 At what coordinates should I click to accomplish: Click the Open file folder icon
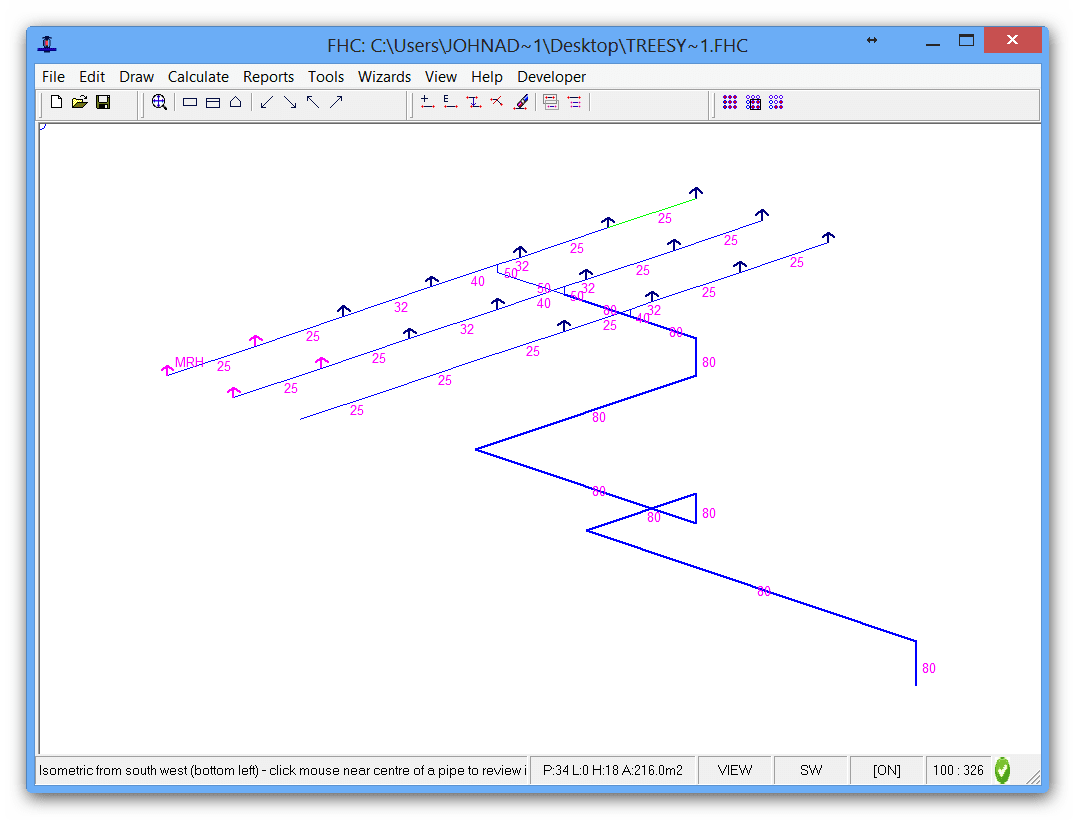tap(80, 102)
